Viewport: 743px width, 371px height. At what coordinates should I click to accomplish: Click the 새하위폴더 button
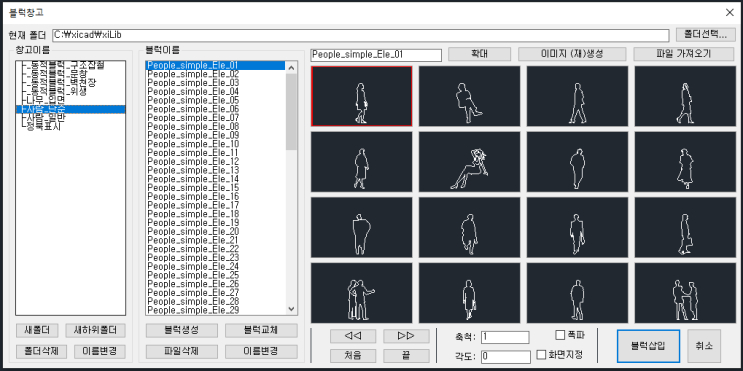click(95, 330)
